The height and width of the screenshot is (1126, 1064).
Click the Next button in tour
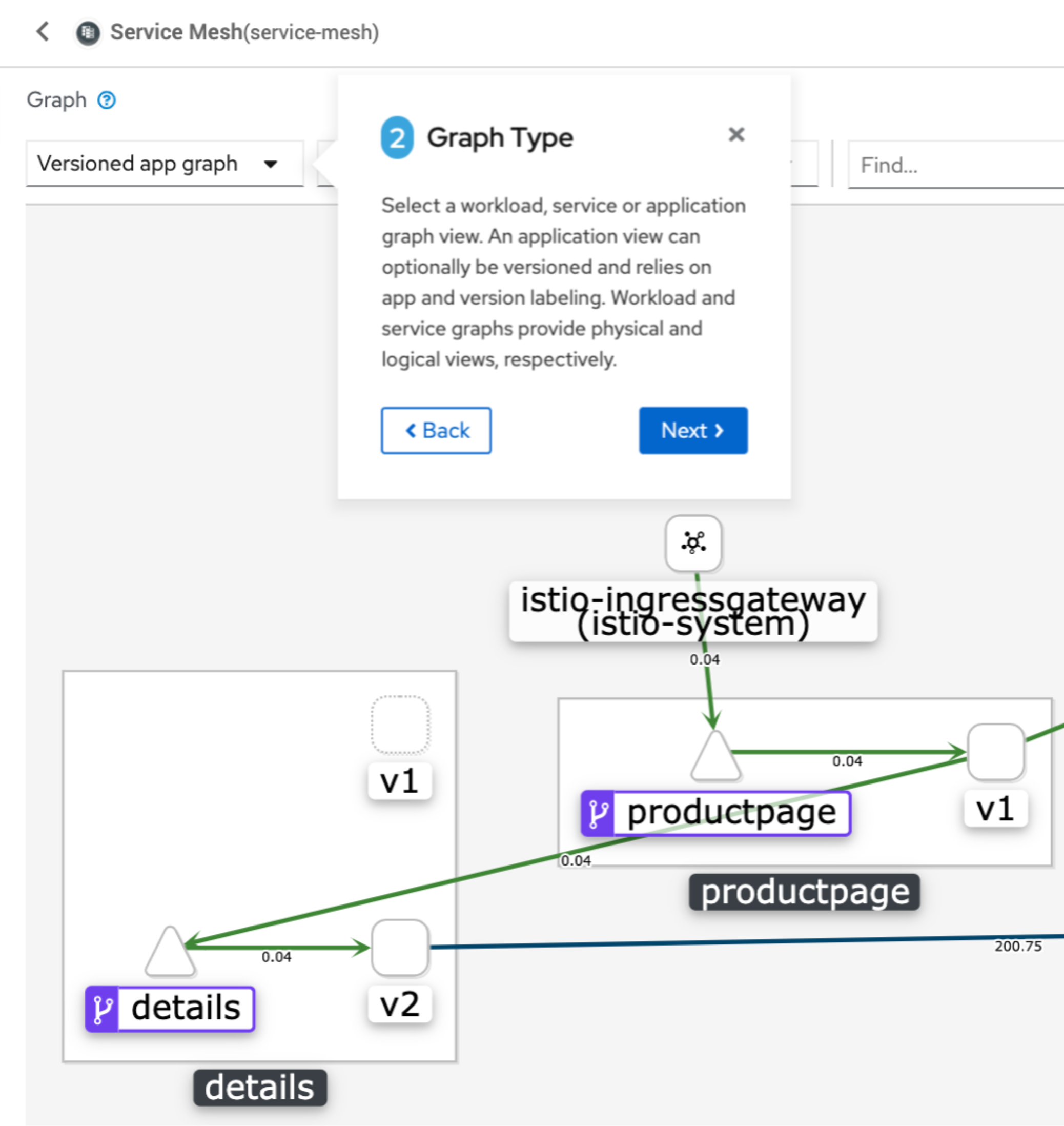click(x=692, y=430)
